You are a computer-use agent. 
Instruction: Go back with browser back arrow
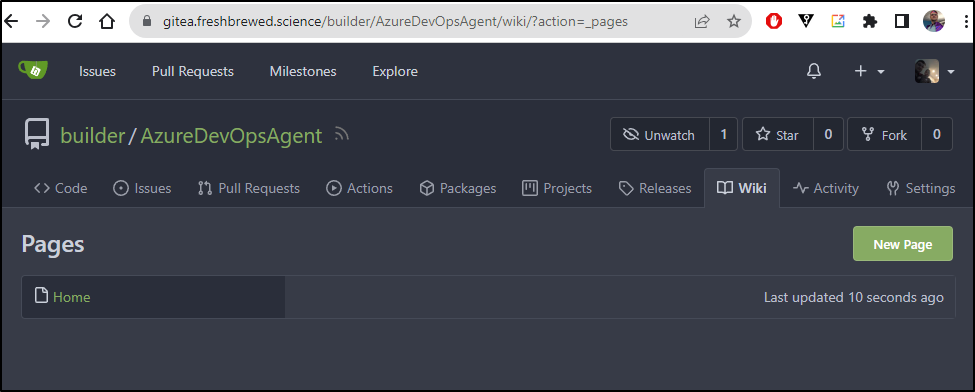[12, 21]
